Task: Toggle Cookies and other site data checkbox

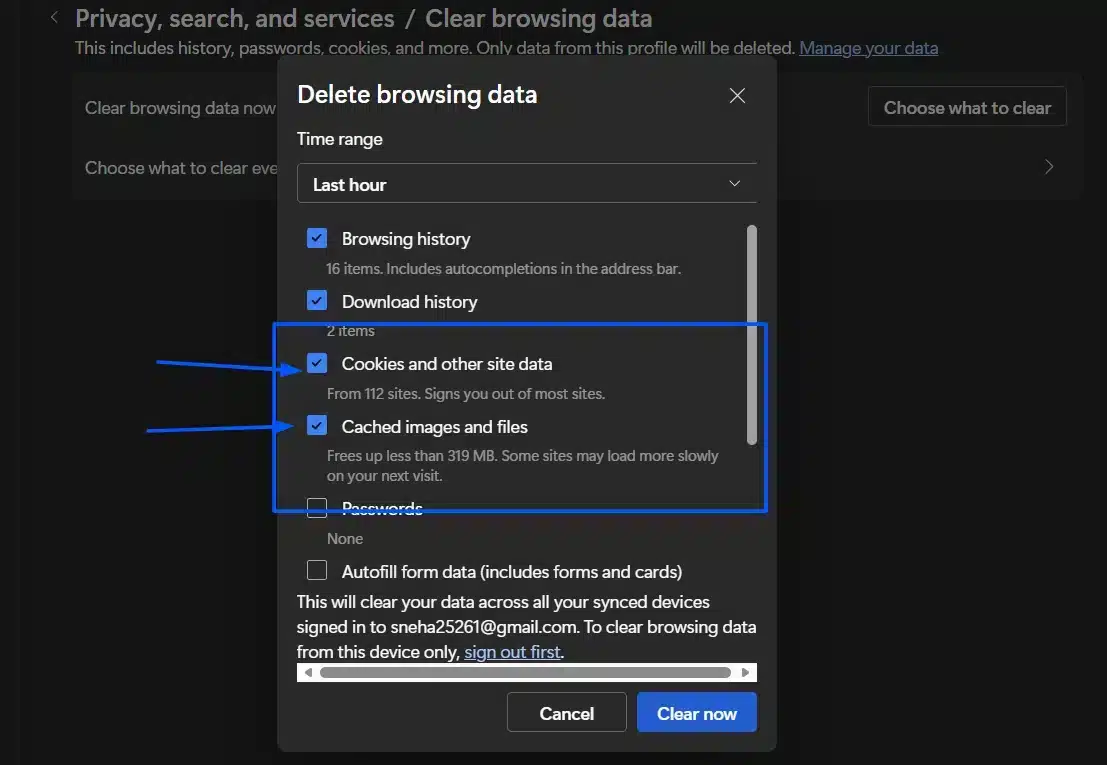Action: click(317, 363)
